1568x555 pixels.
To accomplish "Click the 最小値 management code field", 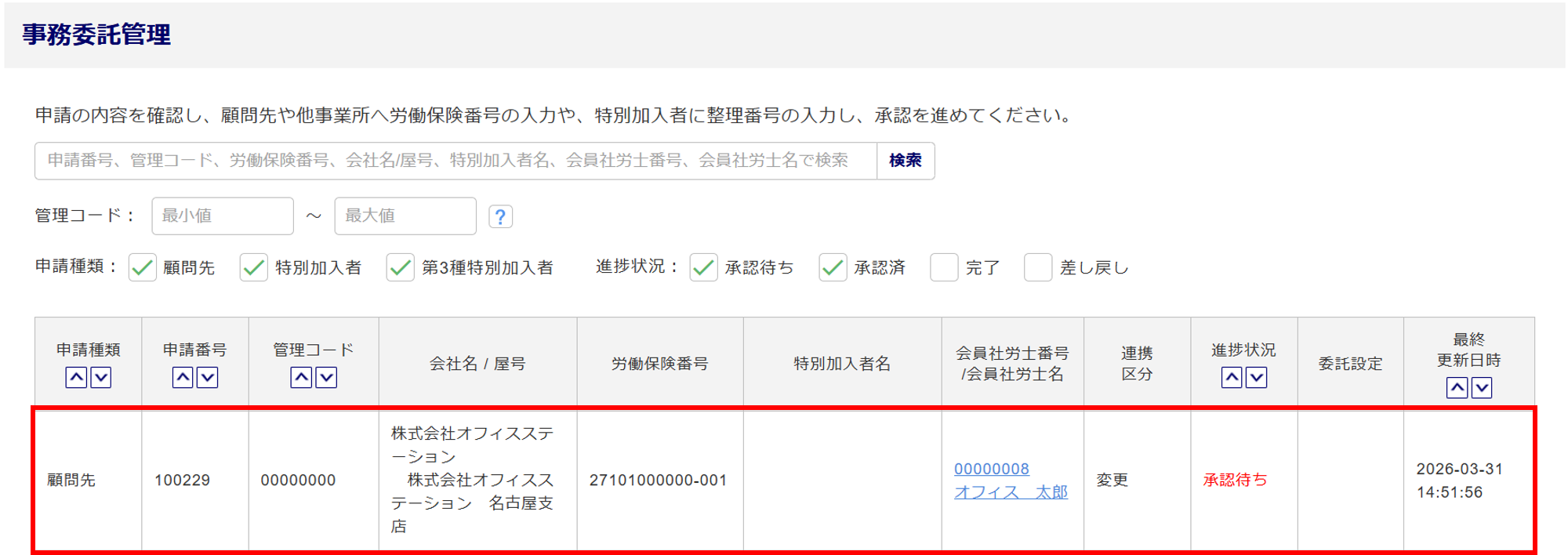I will click(x=223, y=216).
